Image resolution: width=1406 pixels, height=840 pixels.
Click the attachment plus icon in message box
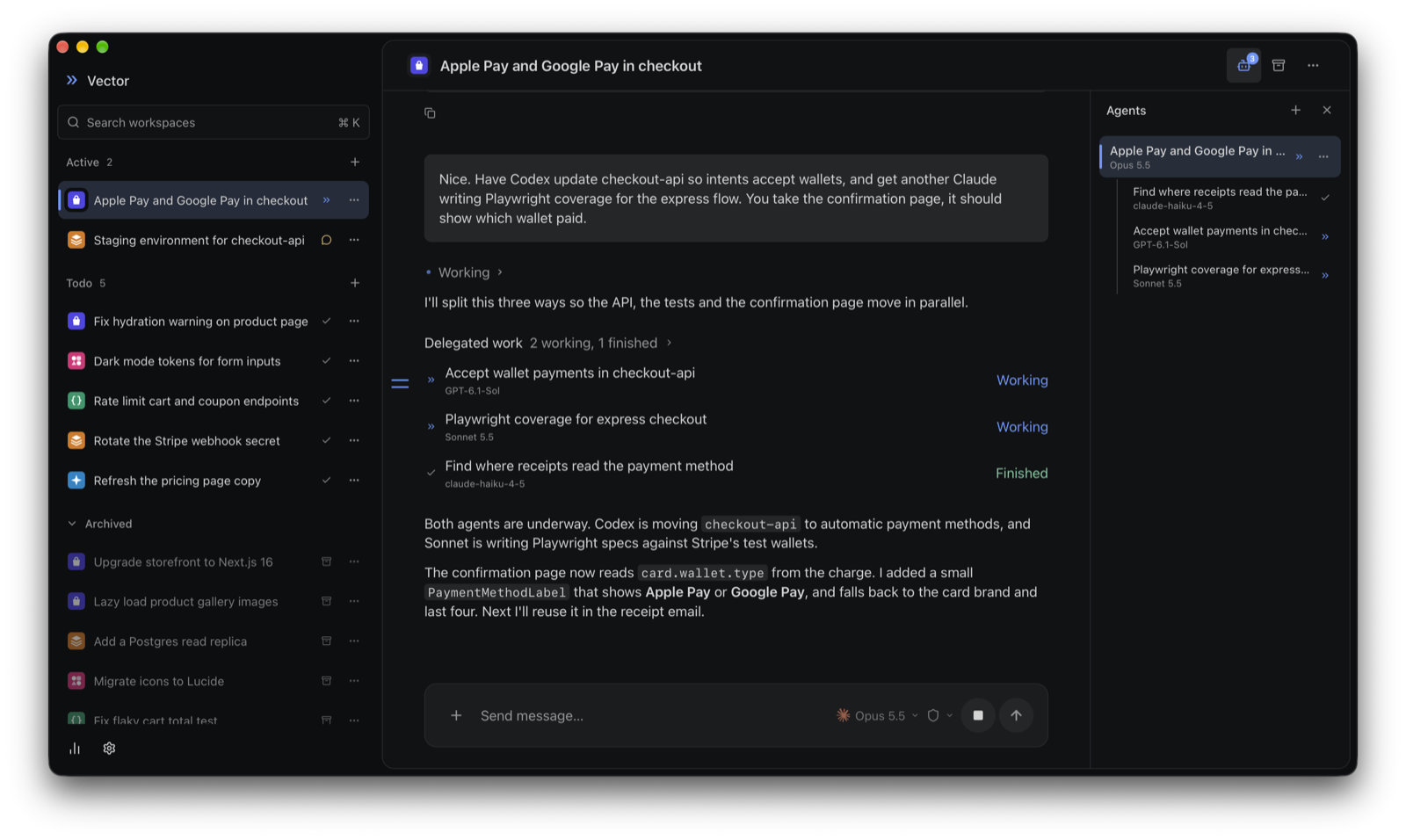click(456, 715)
